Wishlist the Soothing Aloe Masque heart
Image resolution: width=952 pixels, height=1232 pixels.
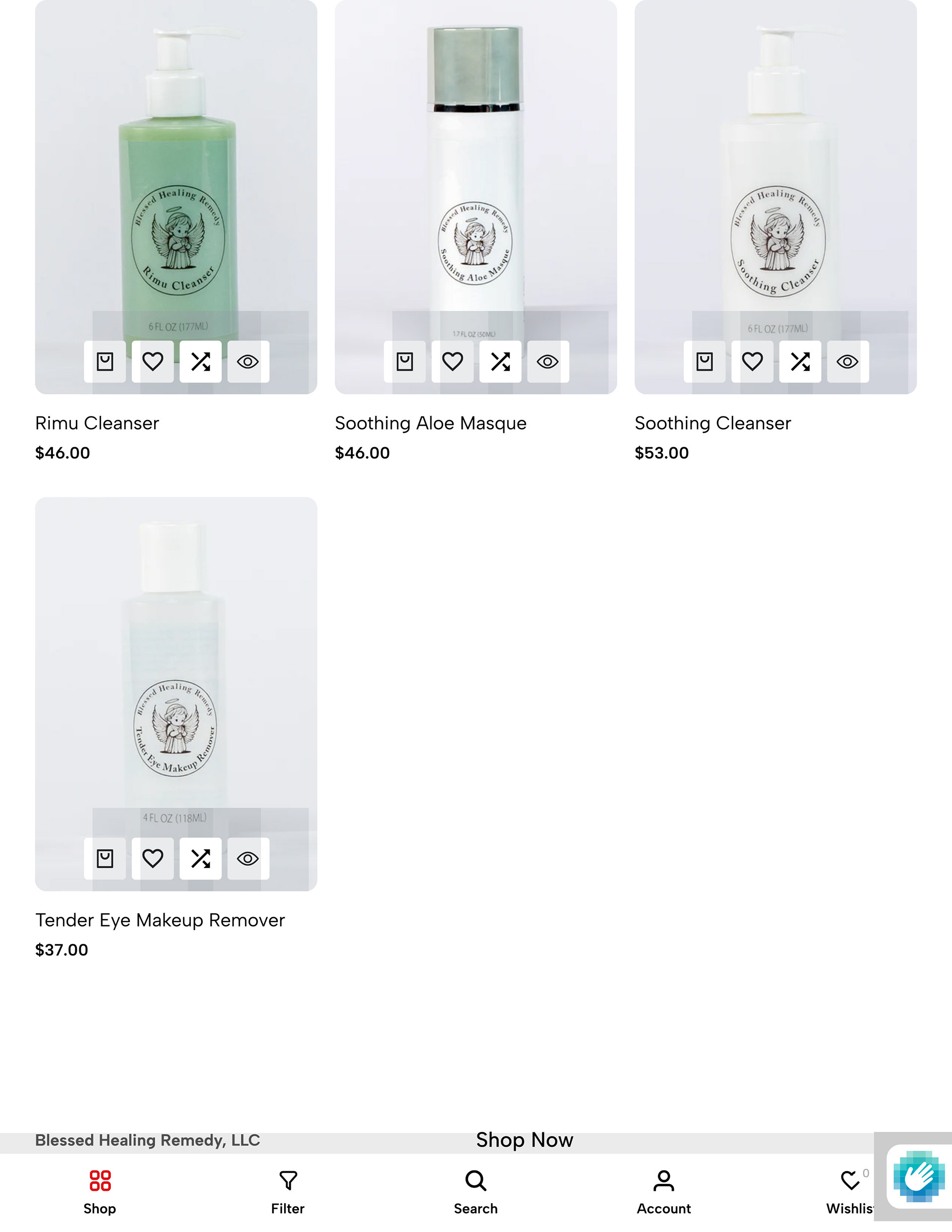[x=453, y=361]
